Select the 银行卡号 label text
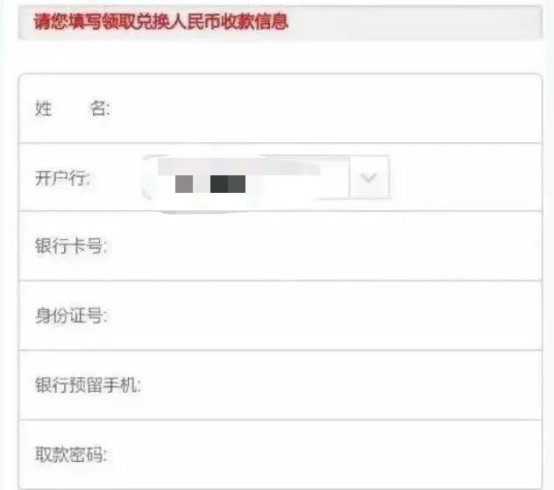Image resolution: width=554 pixels, height=490 pixels. 71,246
